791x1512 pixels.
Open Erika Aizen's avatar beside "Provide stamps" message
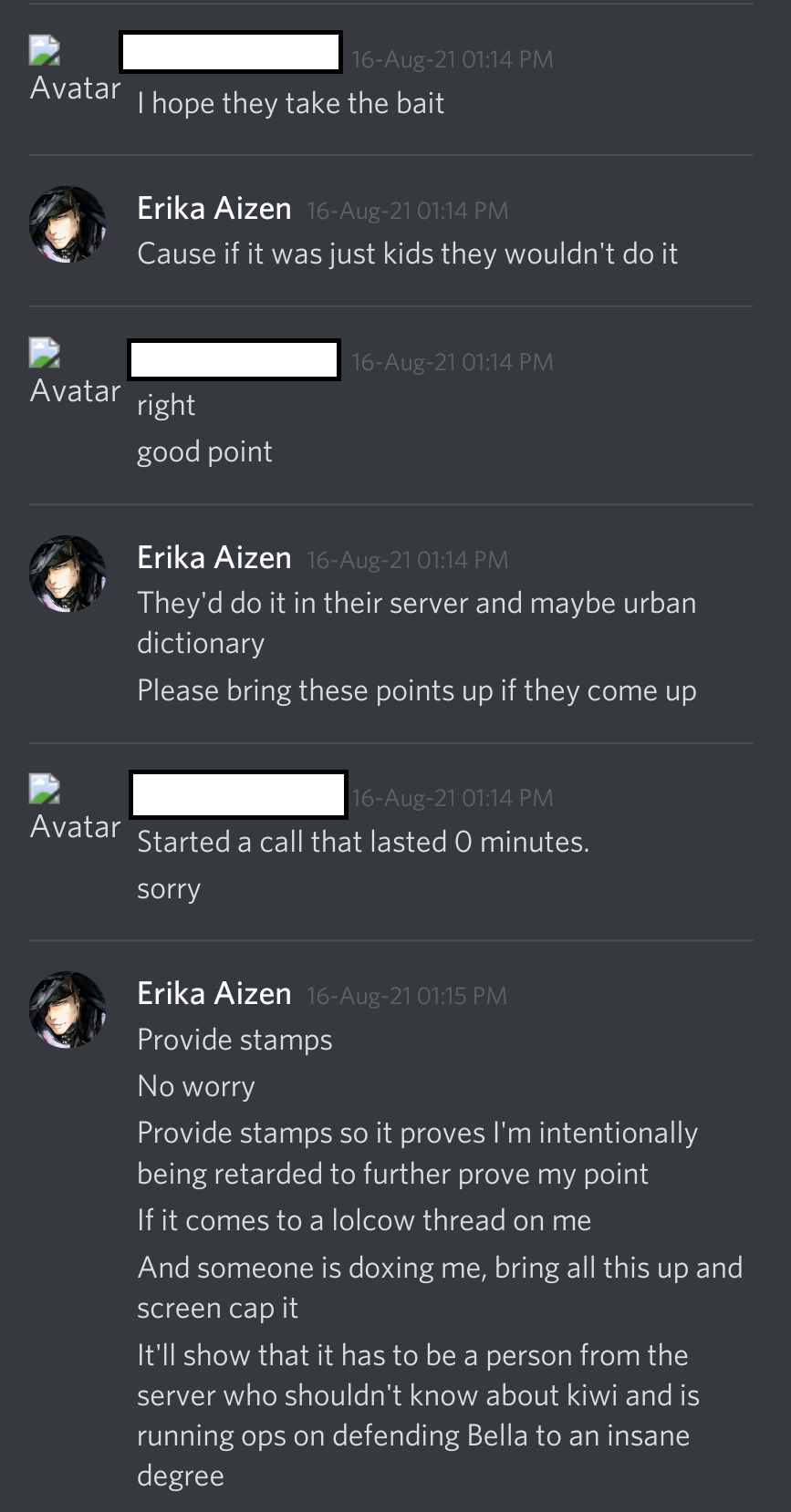(x=68, y=1010)
